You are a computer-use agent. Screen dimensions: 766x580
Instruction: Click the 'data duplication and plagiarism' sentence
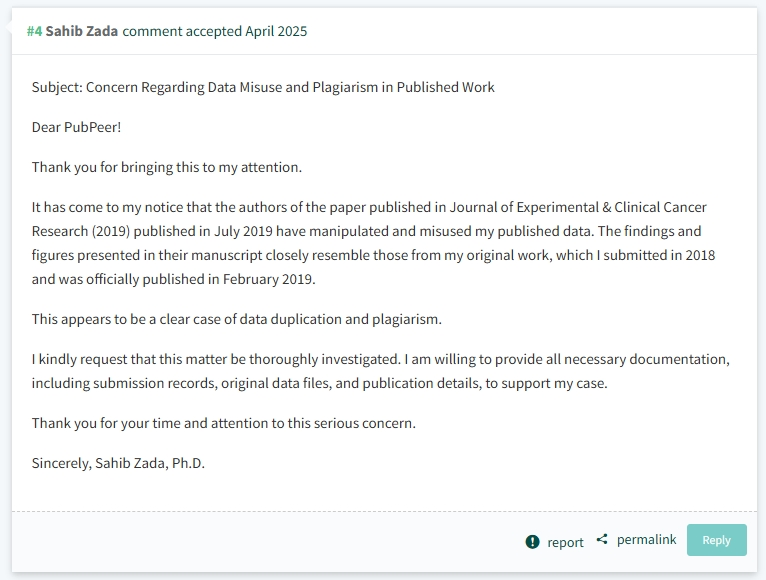tap(236, 319)
